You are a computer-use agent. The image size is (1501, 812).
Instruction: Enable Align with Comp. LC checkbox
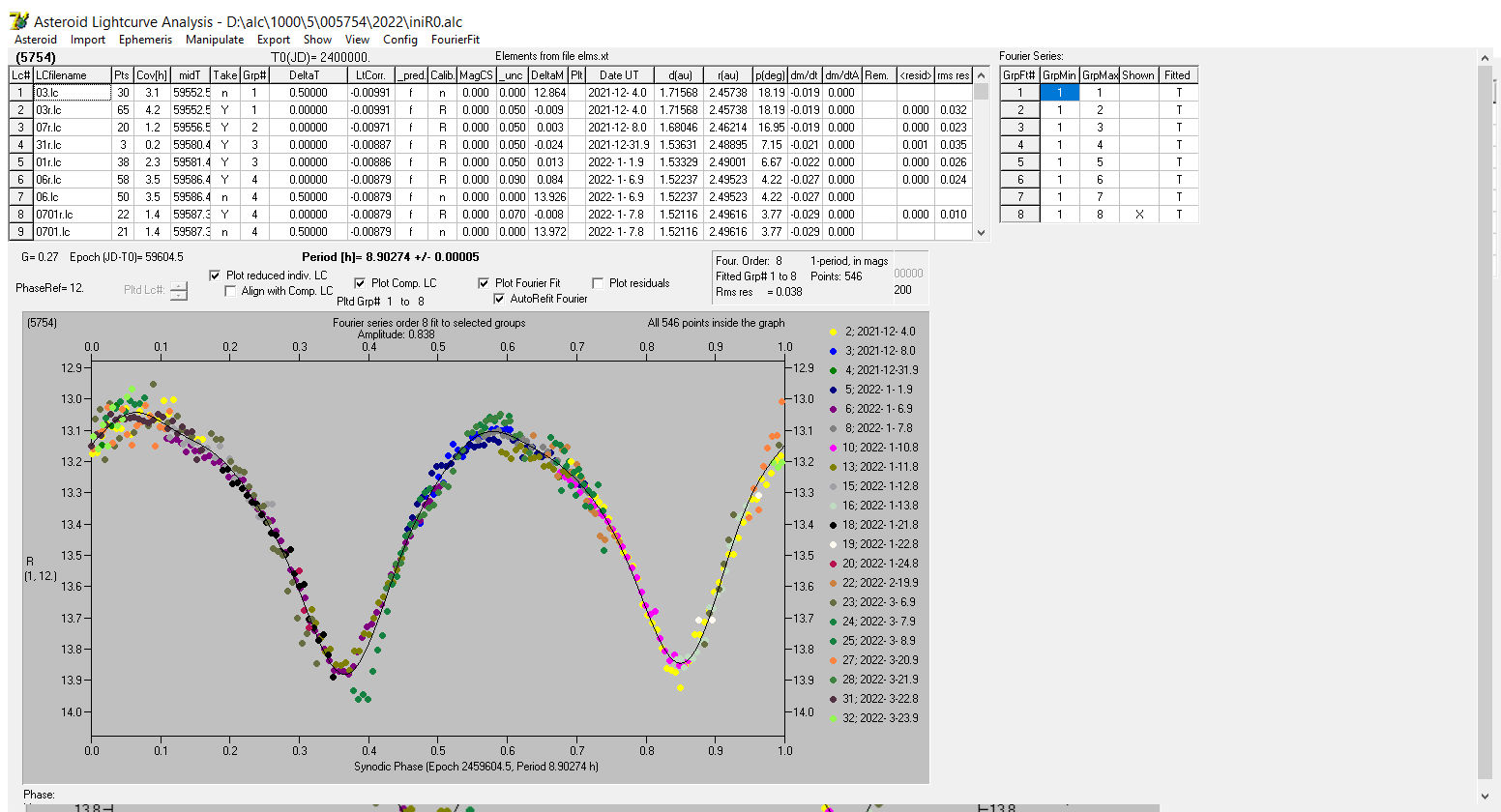point(230,291)
